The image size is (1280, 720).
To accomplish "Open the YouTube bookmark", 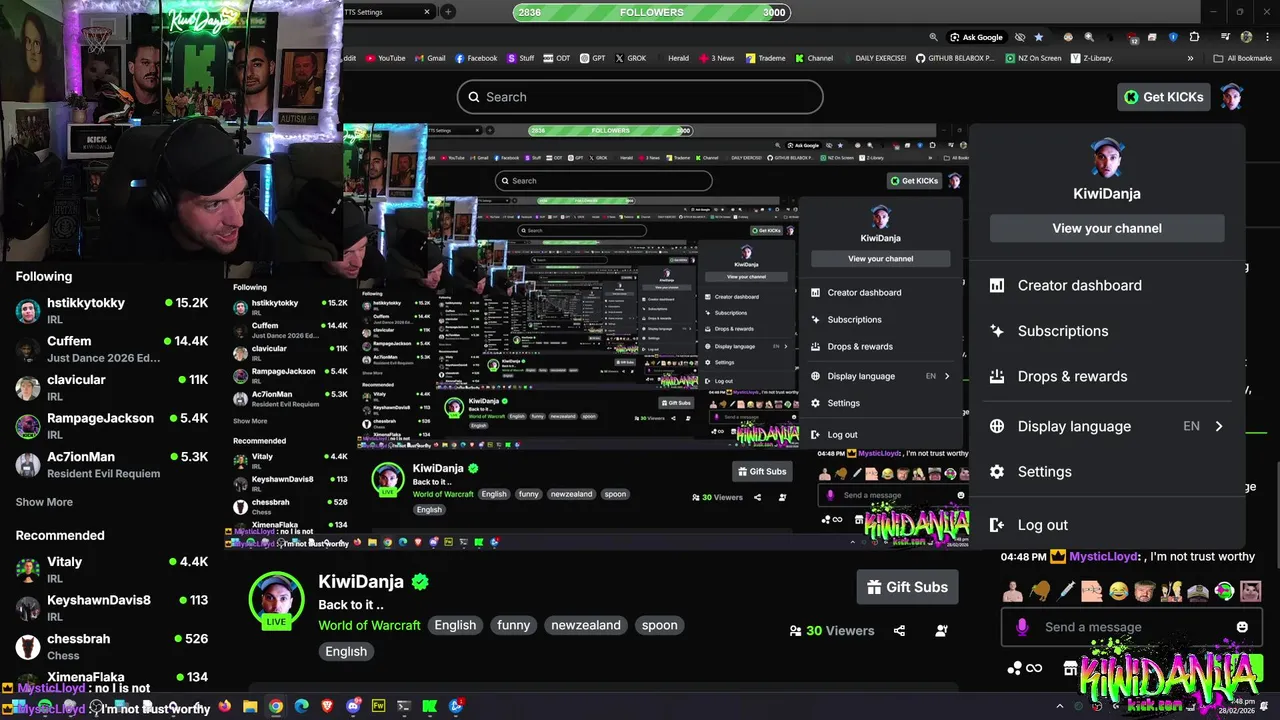I will 386,58.
